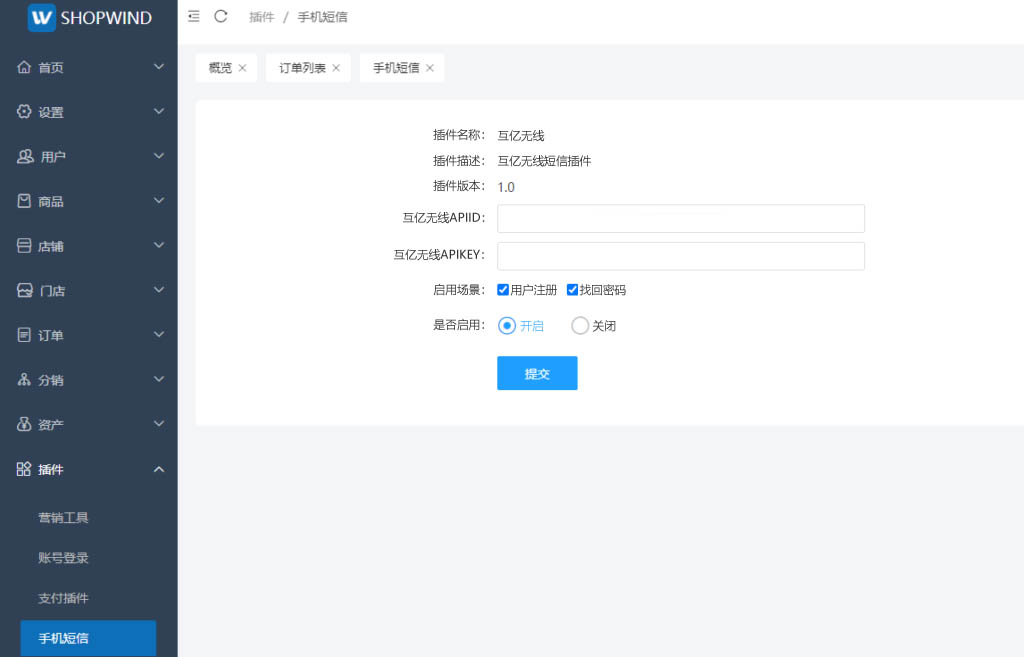Click the 设置 gear menu icon
This screenshot has height=657, width=1024.
click(25, 112)
